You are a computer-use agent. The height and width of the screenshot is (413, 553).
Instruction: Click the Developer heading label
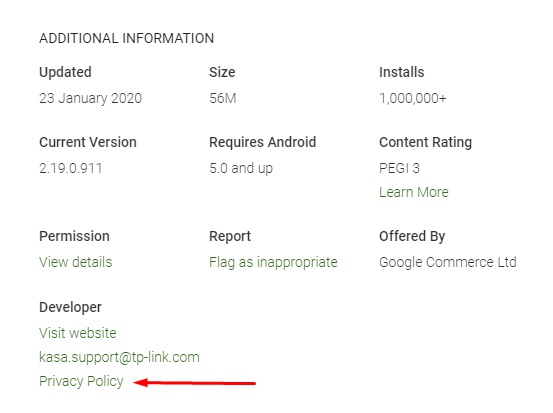(70, 307)
